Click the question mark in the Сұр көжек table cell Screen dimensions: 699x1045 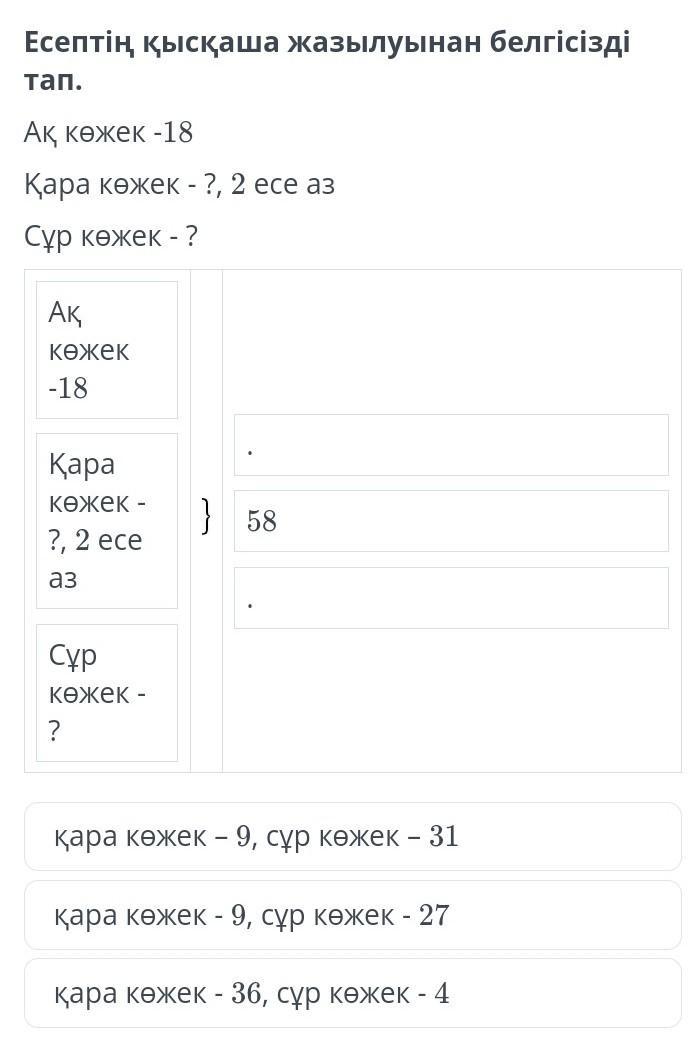click(x=55, y=731)
